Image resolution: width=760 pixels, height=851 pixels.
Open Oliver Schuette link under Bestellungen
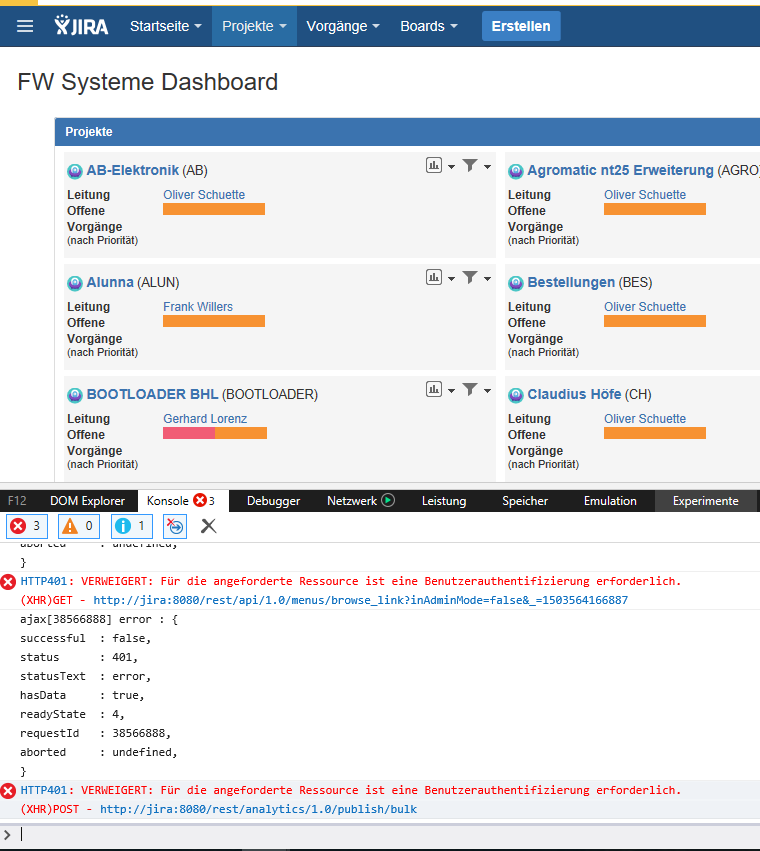pos(645,307)
